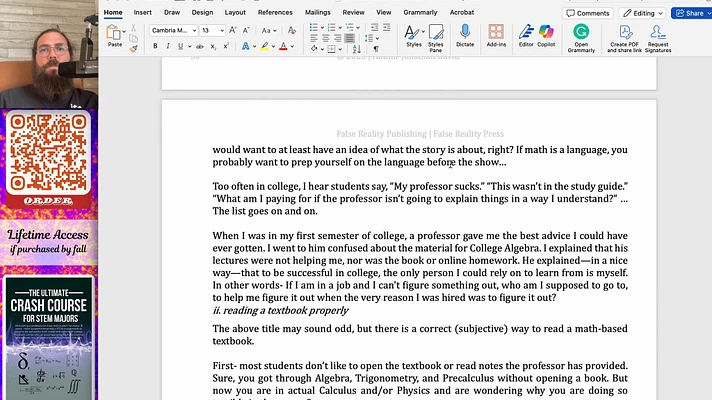This screenshot has width=712, height=400.
Task: Apply superscript formatting
Action: (x=226, y=46)
